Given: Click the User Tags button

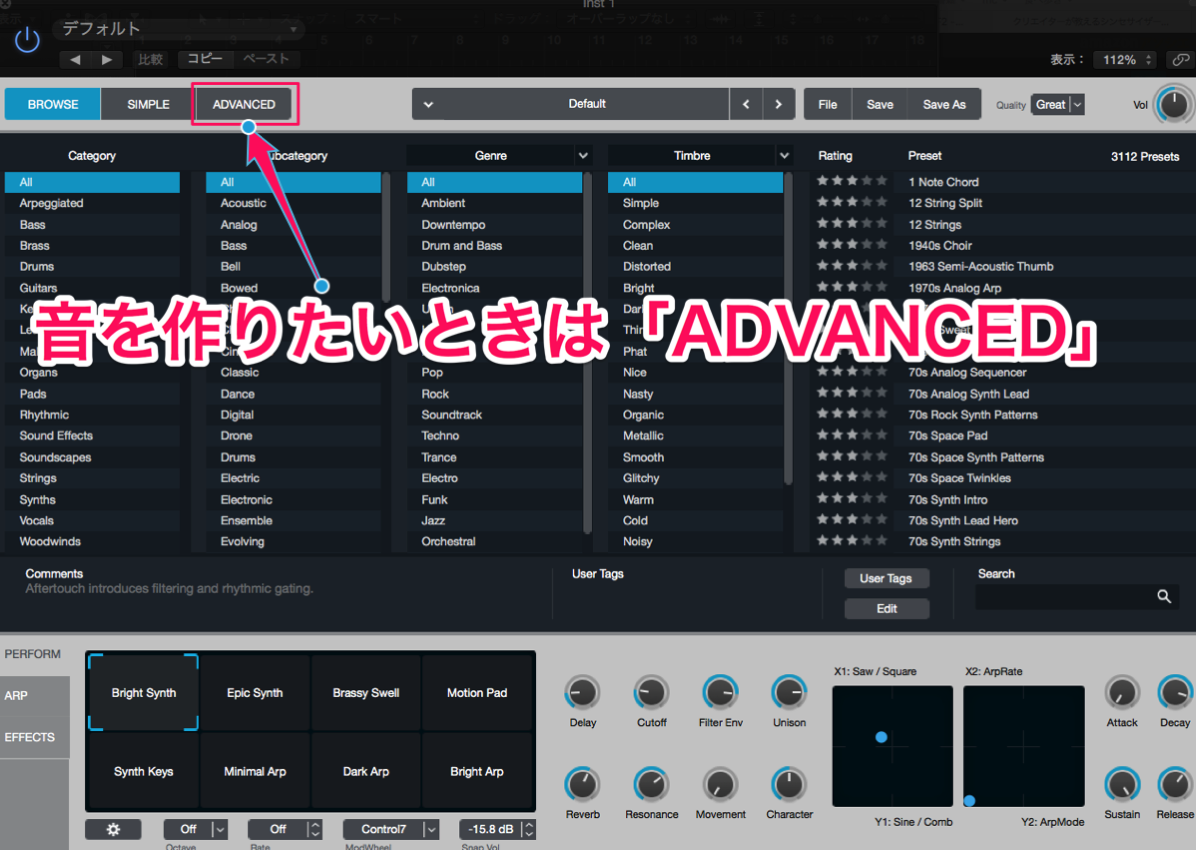Looking at the screenshot, I should [x=886, y=578].
